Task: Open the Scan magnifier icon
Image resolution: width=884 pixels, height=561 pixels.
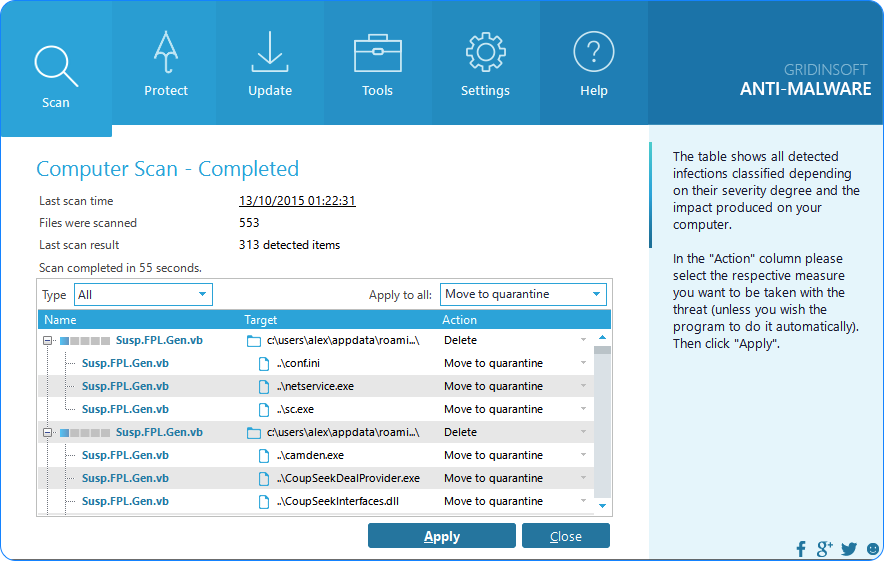Action: (x=56, y=64)
